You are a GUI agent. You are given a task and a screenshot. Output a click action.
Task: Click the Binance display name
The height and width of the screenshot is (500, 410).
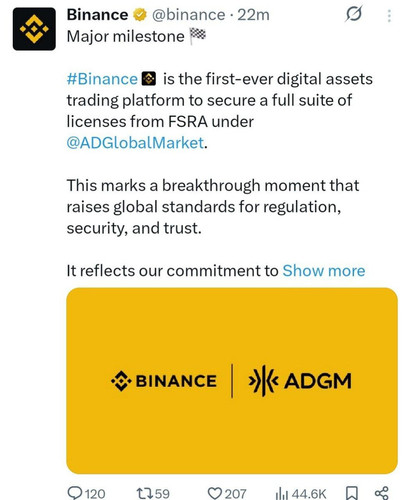pyautogui.click(x=97, y=15)
